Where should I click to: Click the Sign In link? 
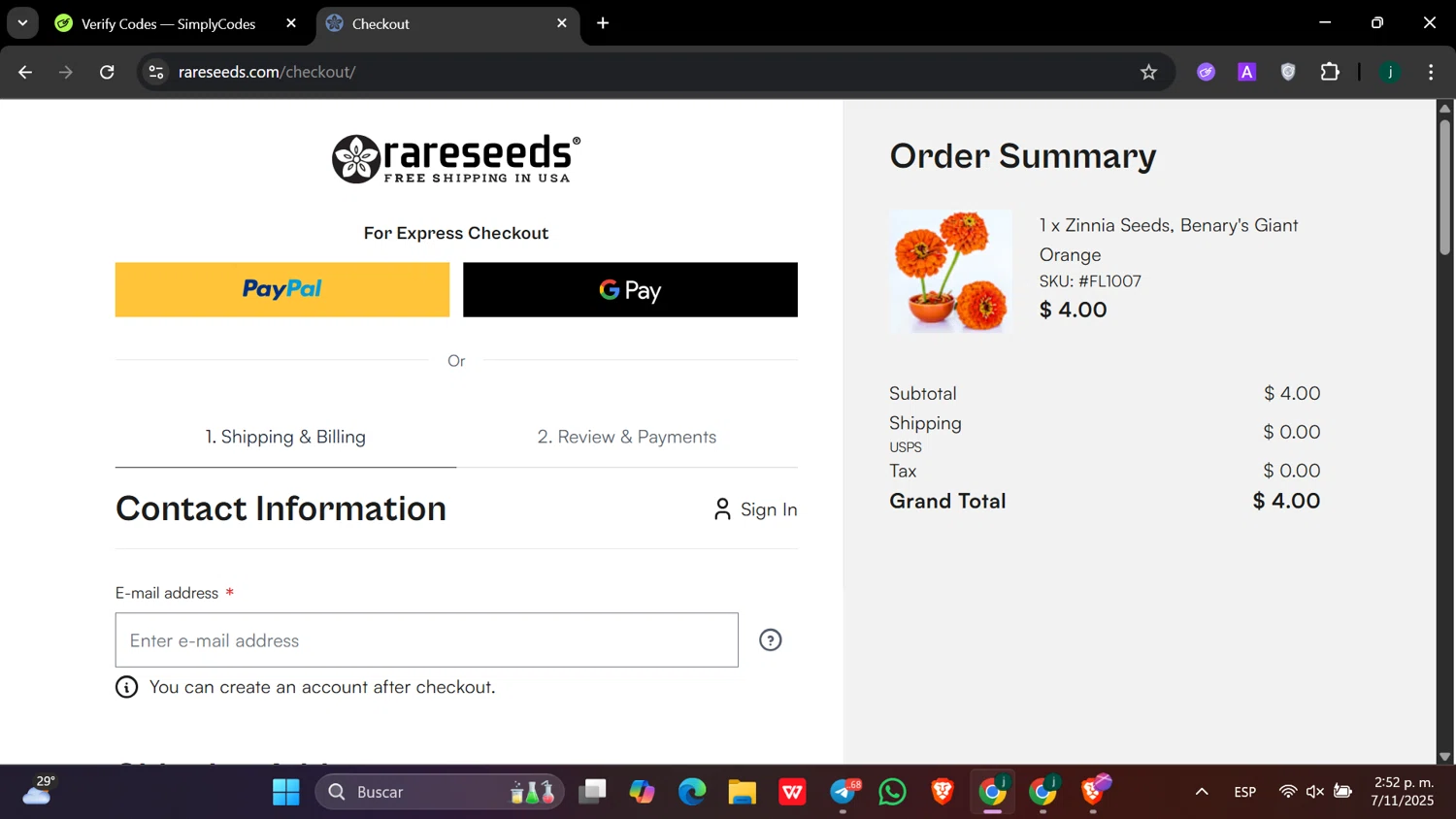[755, 509]
